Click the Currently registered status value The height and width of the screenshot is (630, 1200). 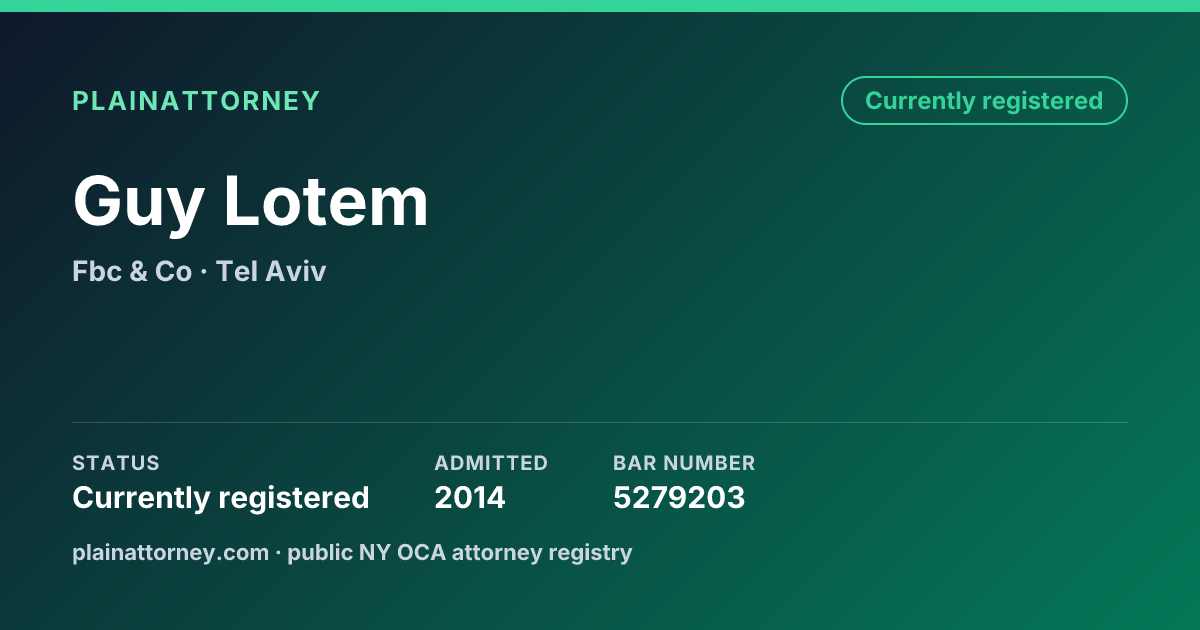[x=221, y=498]
